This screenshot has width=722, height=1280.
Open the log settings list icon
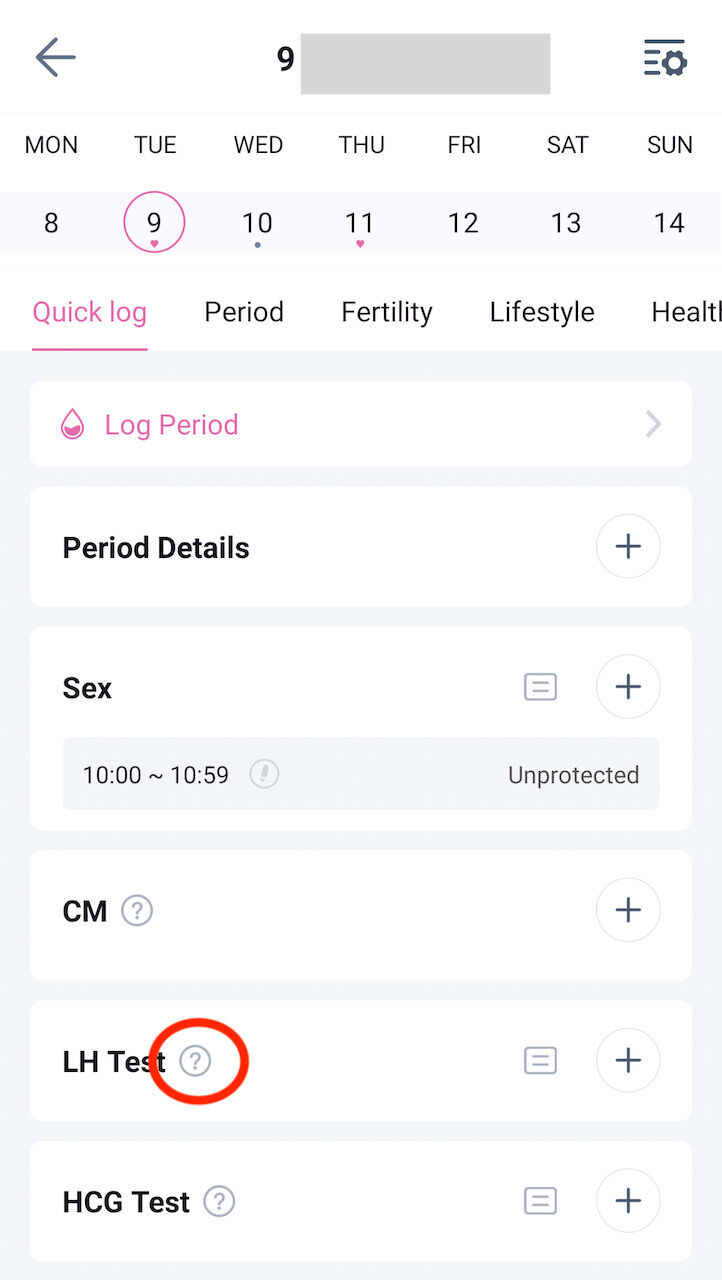664,58
